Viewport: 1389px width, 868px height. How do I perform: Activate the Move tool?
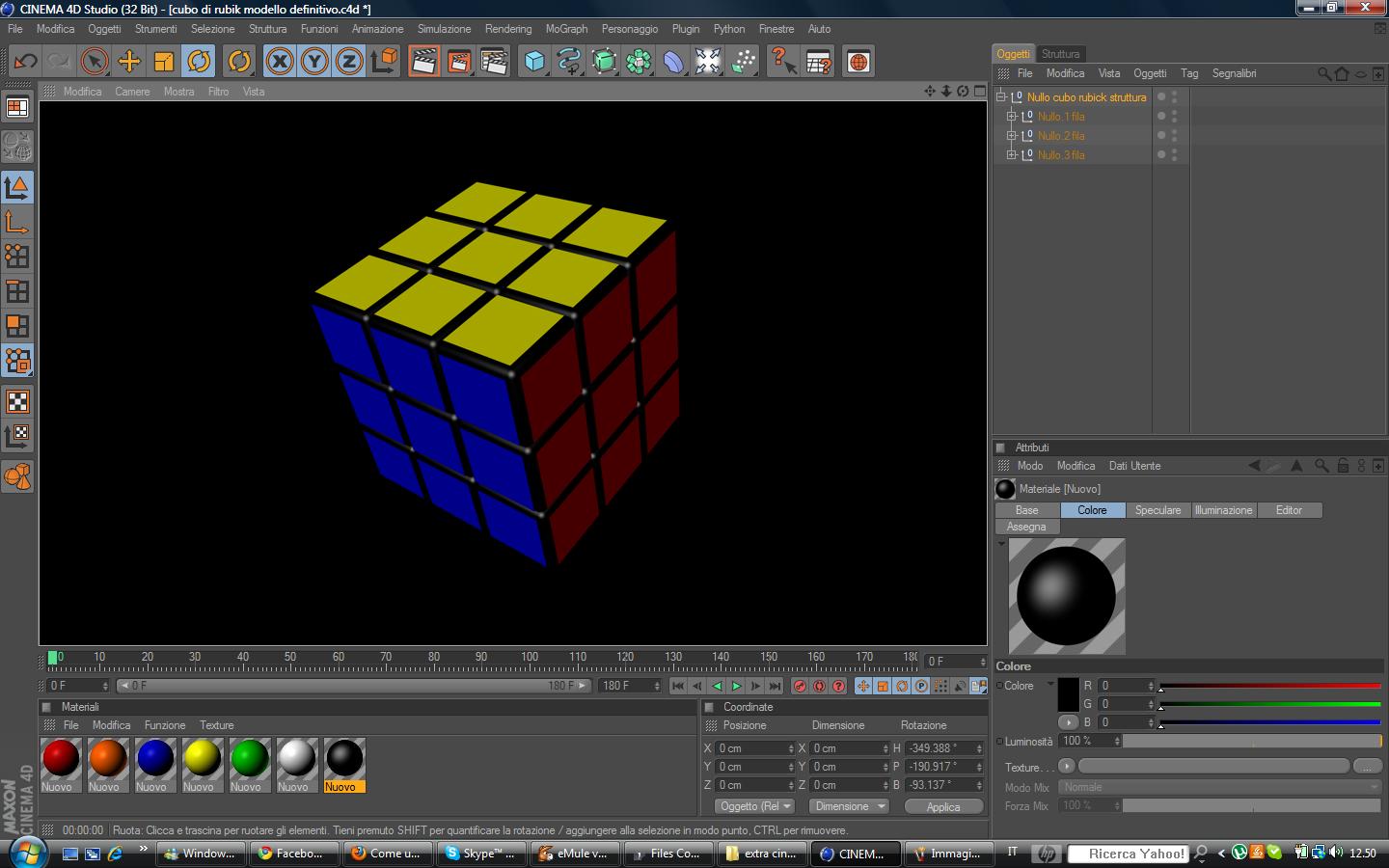pyautogui.click(x=128, y=62)
